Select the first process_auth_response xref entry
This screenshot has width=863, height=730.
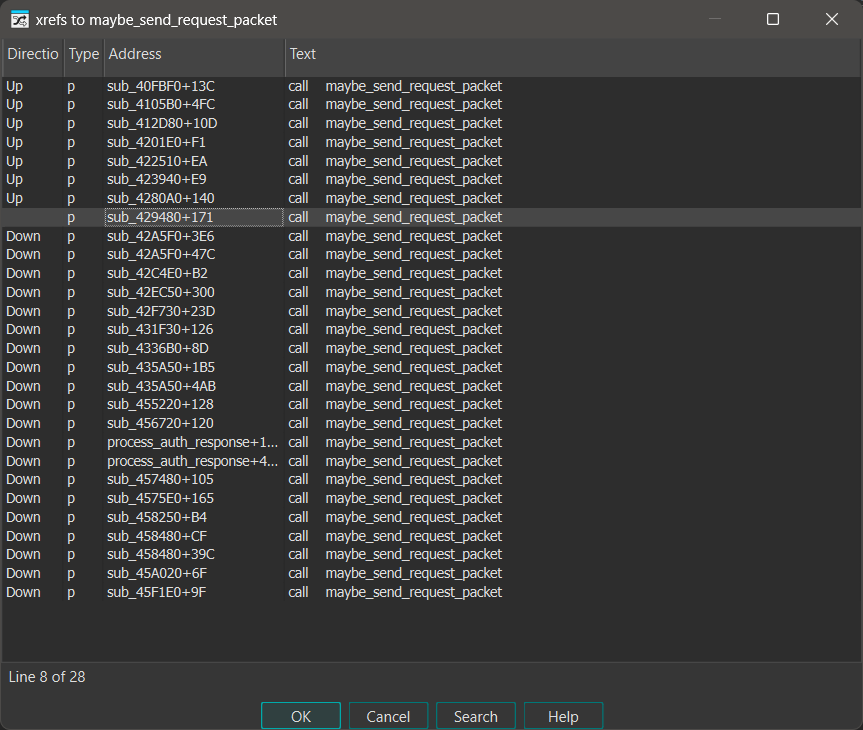[192, 442]
